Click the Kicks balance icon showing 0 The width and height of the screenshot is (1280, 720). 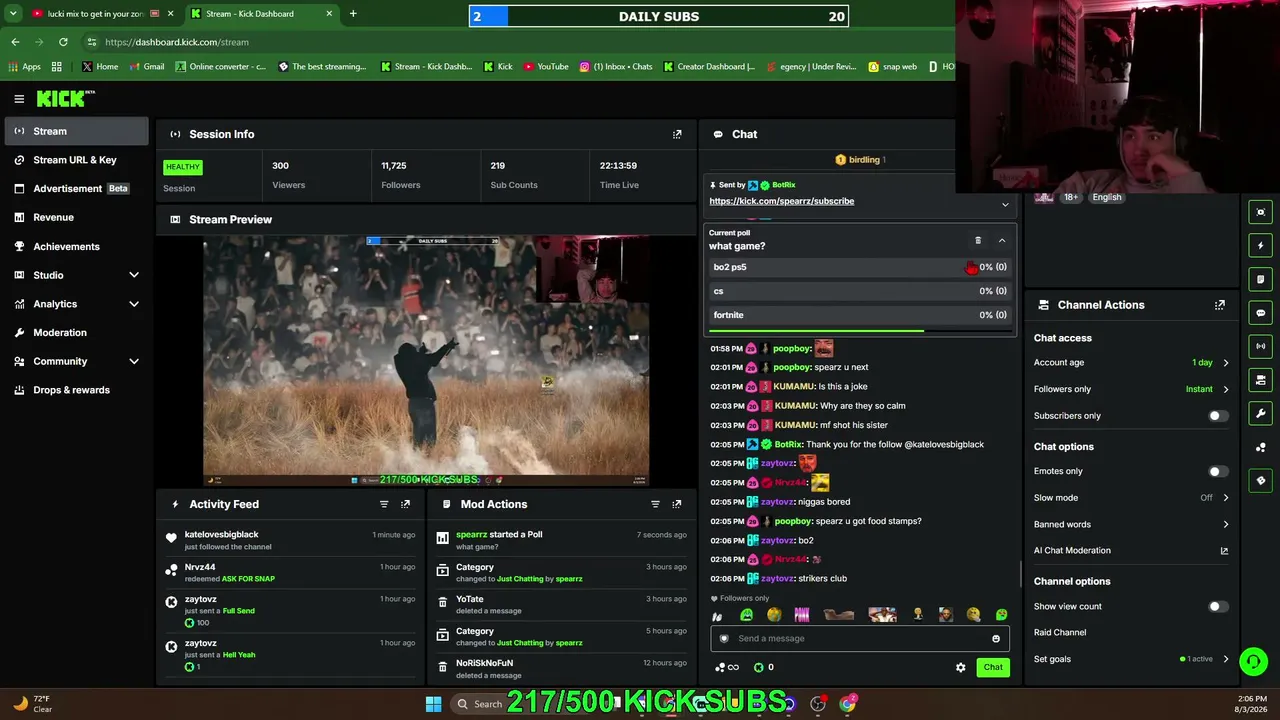click(763, 667)
